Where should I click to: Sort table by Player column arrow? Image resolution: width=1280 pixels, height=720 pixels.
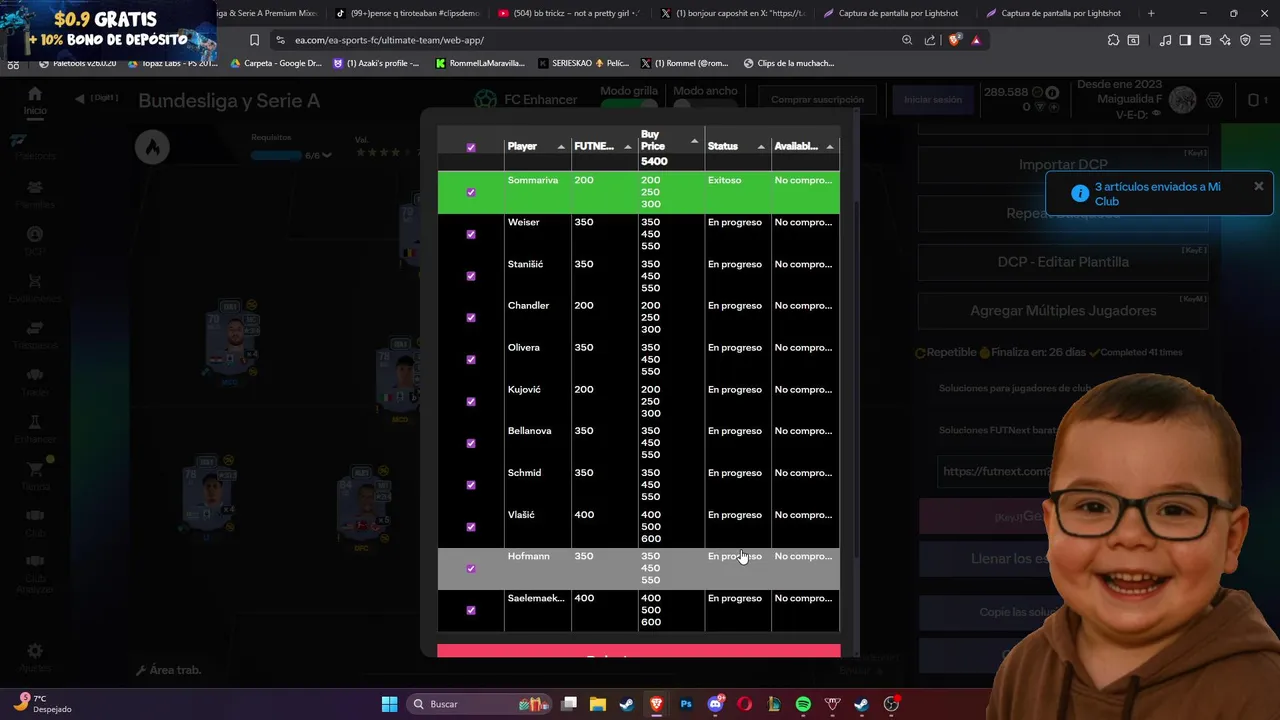click(x=561, y=147)
